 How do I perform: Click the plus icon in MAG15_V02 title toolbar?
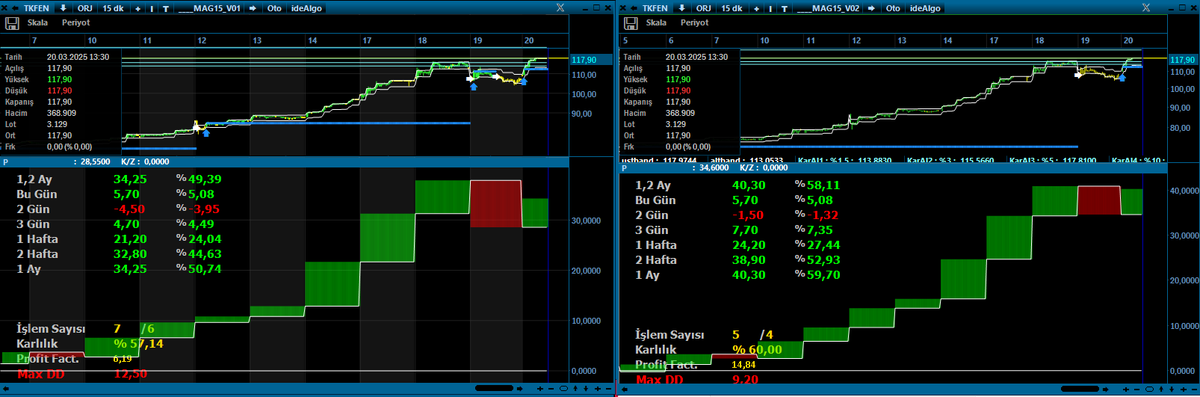[757, 9]
